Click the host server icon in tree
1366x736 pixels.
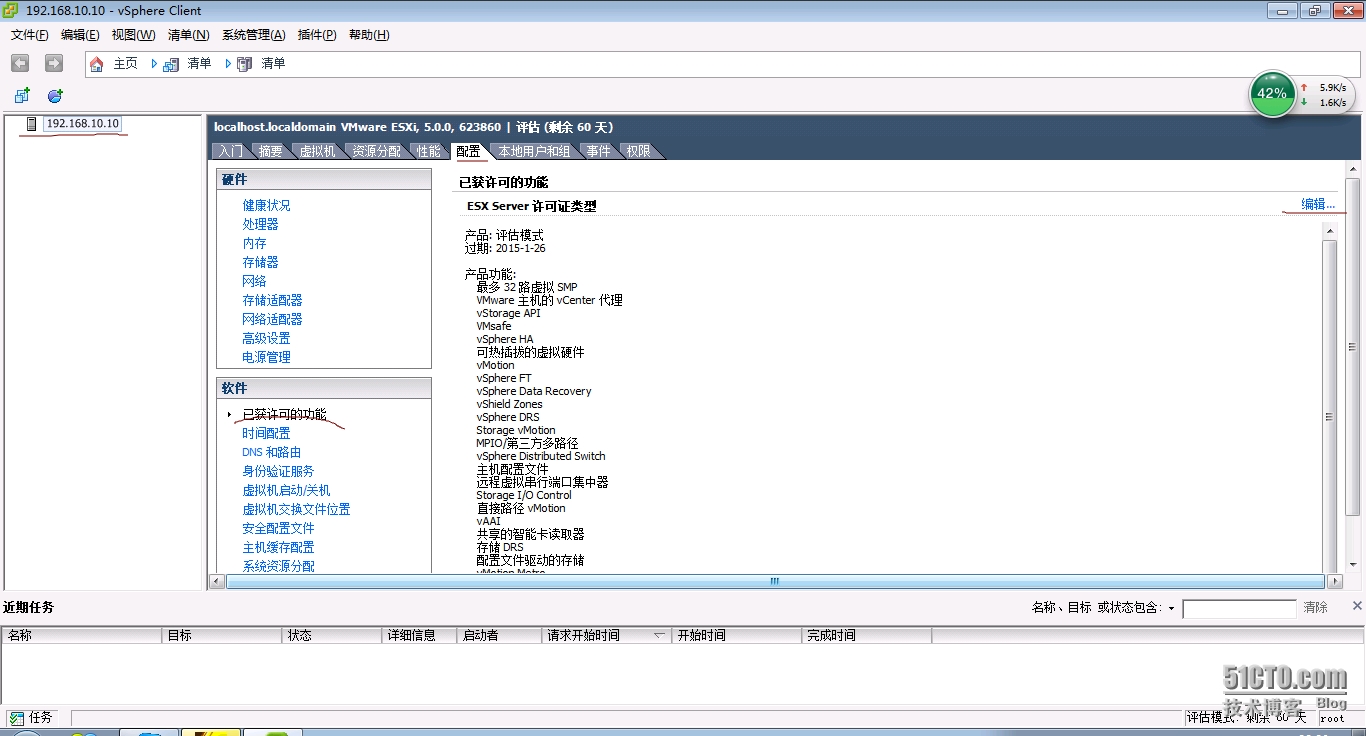coord(32,124)
